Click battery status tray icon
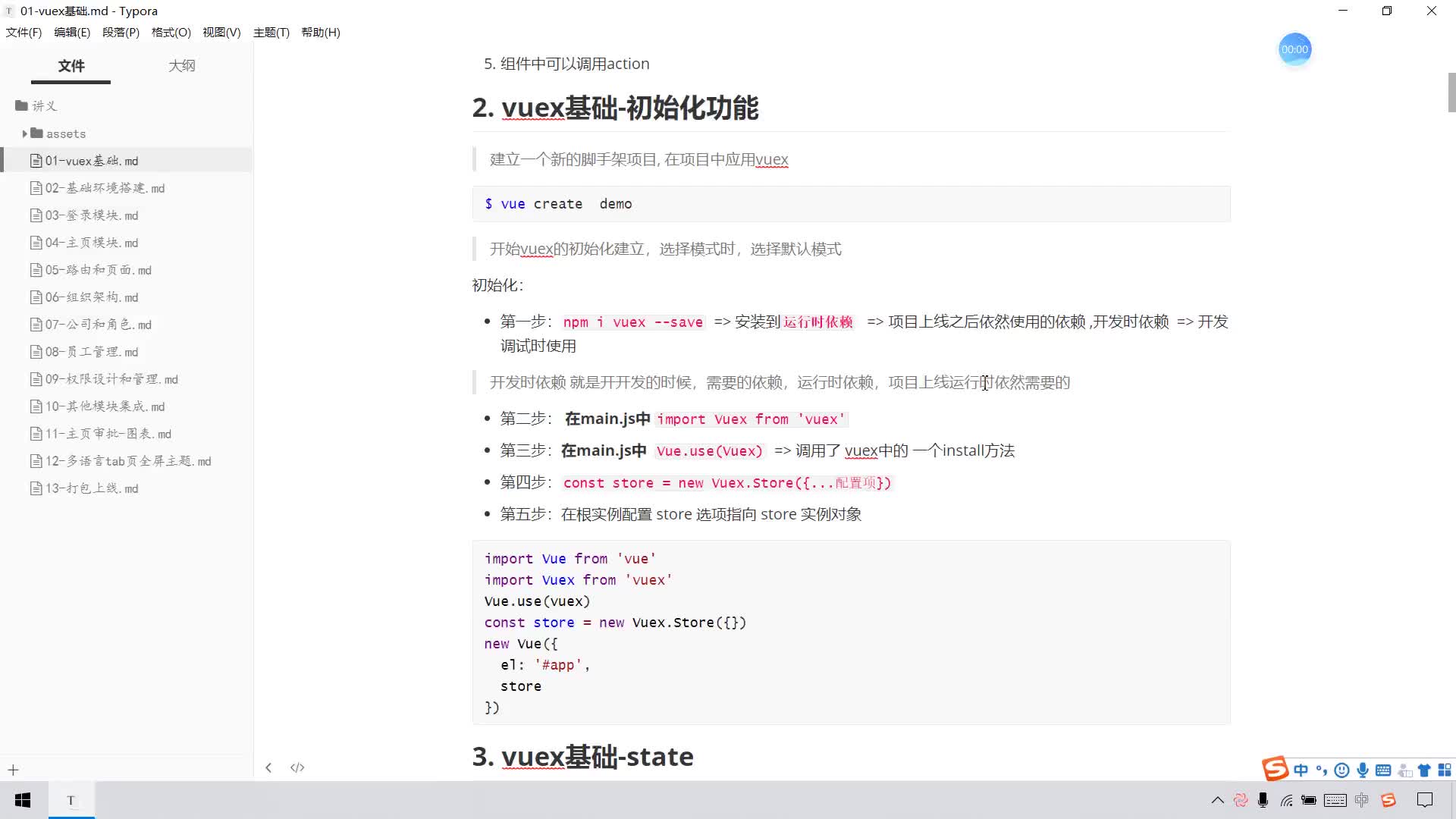The width and height of the screenshot is (1456, 819). [x=1309, y=800]
